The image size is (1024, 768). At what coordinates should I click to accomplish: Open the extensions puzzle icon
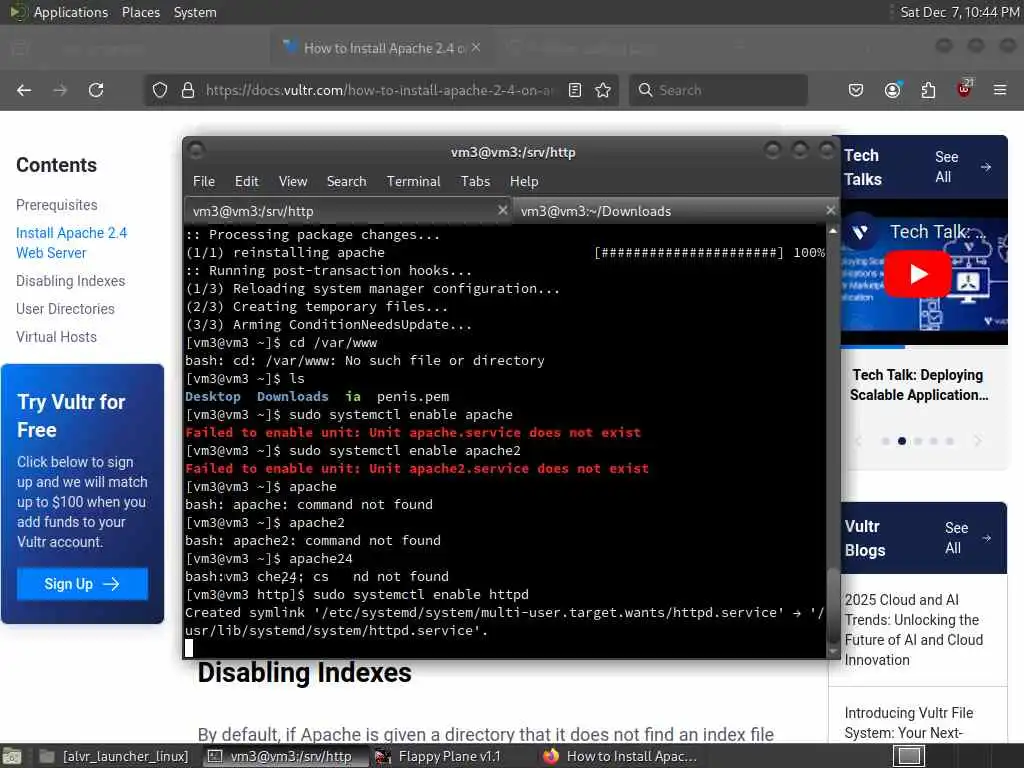pyautogui.click(x=928, y=90)
